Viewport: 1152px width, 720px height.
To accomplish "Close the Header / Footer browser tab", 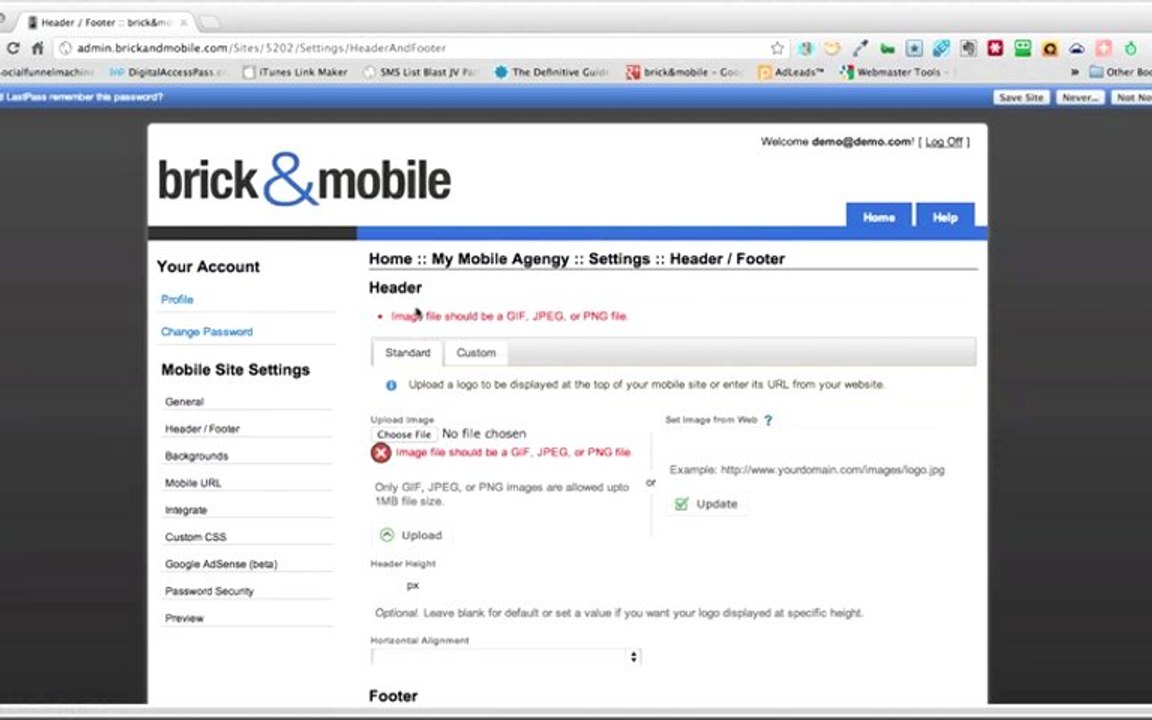I will pyautogui.click(x=184, y=23).
